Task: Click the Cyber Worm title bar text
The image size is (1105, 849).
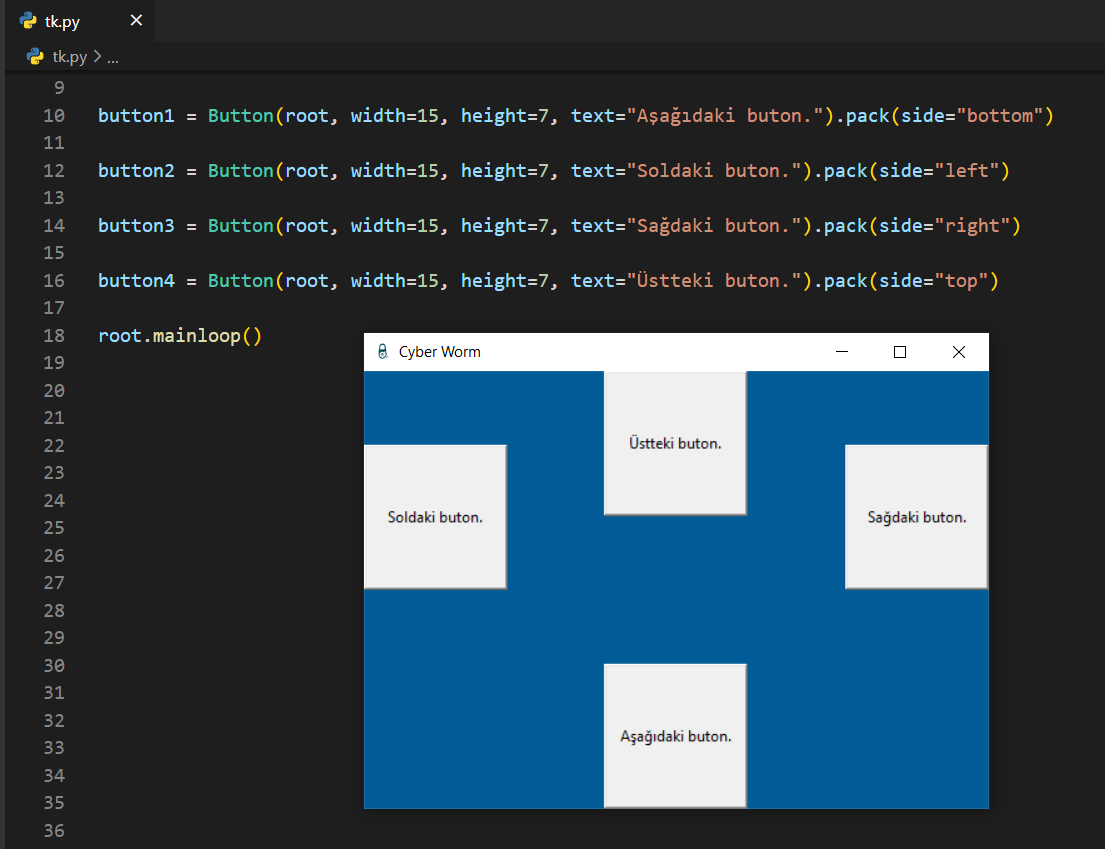Action: (x=439, y=352)
